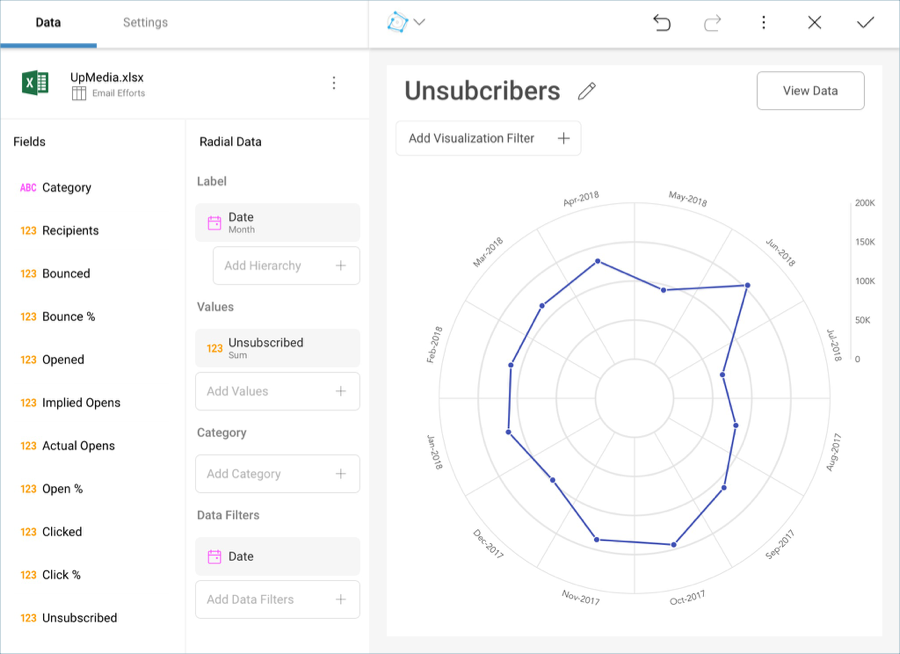Open the Add Values placeholder

277,391
